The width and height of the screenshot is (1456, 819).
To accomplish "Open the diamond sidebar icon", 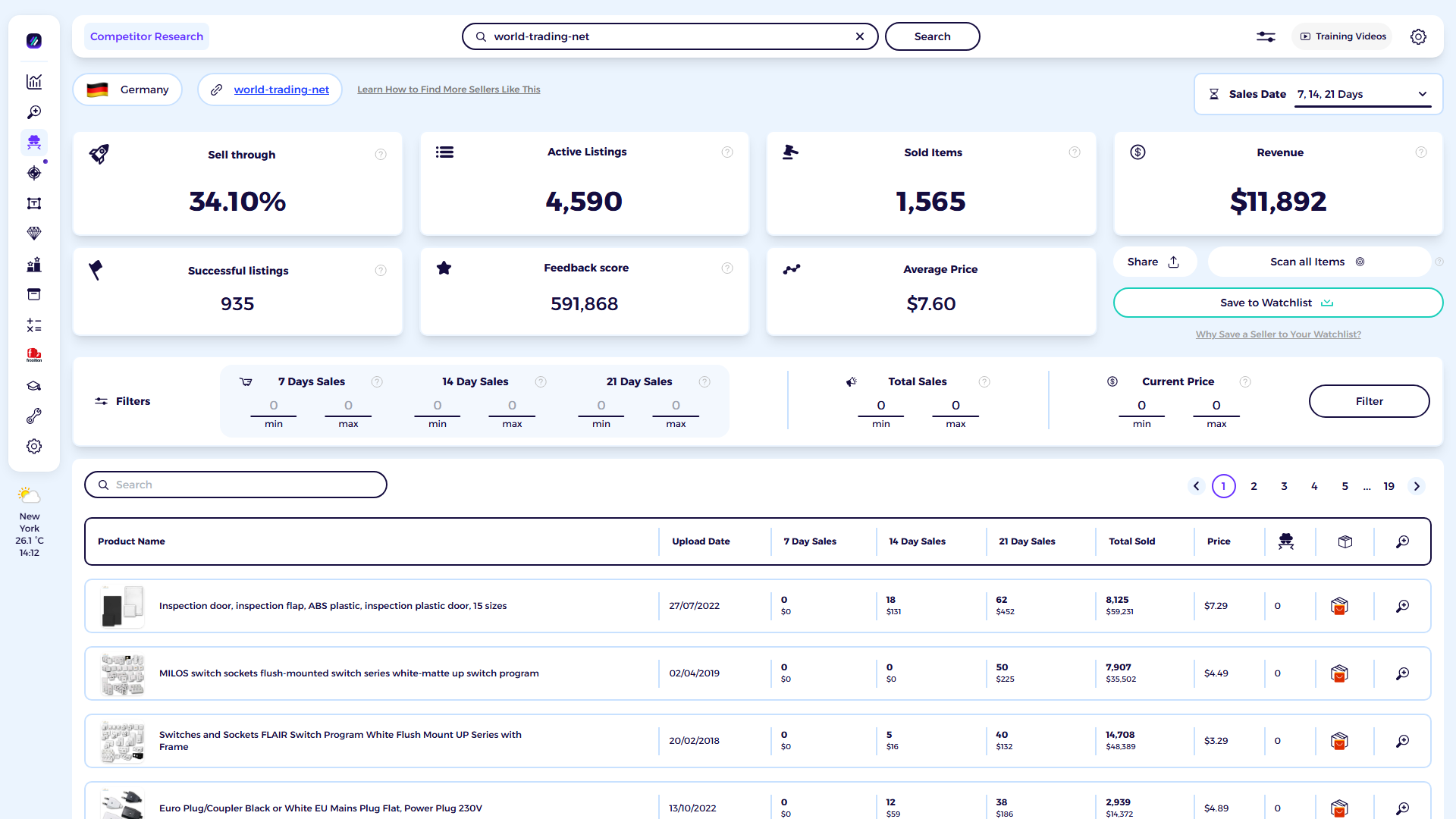I will click(34, 234).
